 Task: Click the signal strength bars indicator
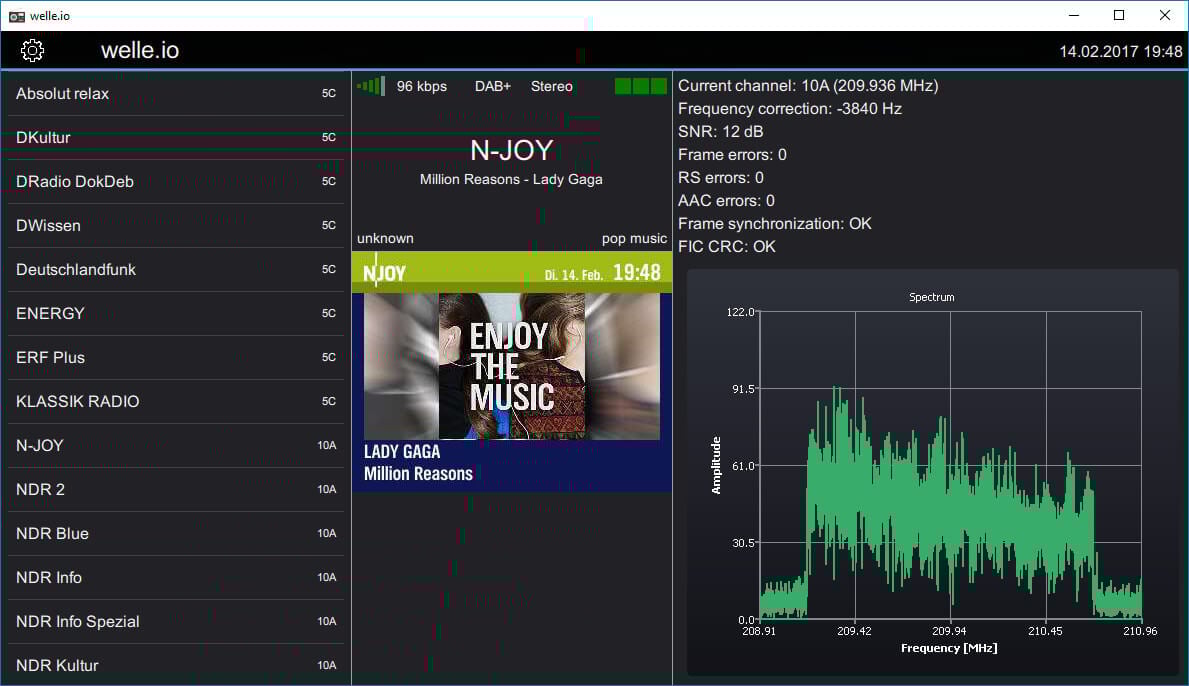pos(371,86)
